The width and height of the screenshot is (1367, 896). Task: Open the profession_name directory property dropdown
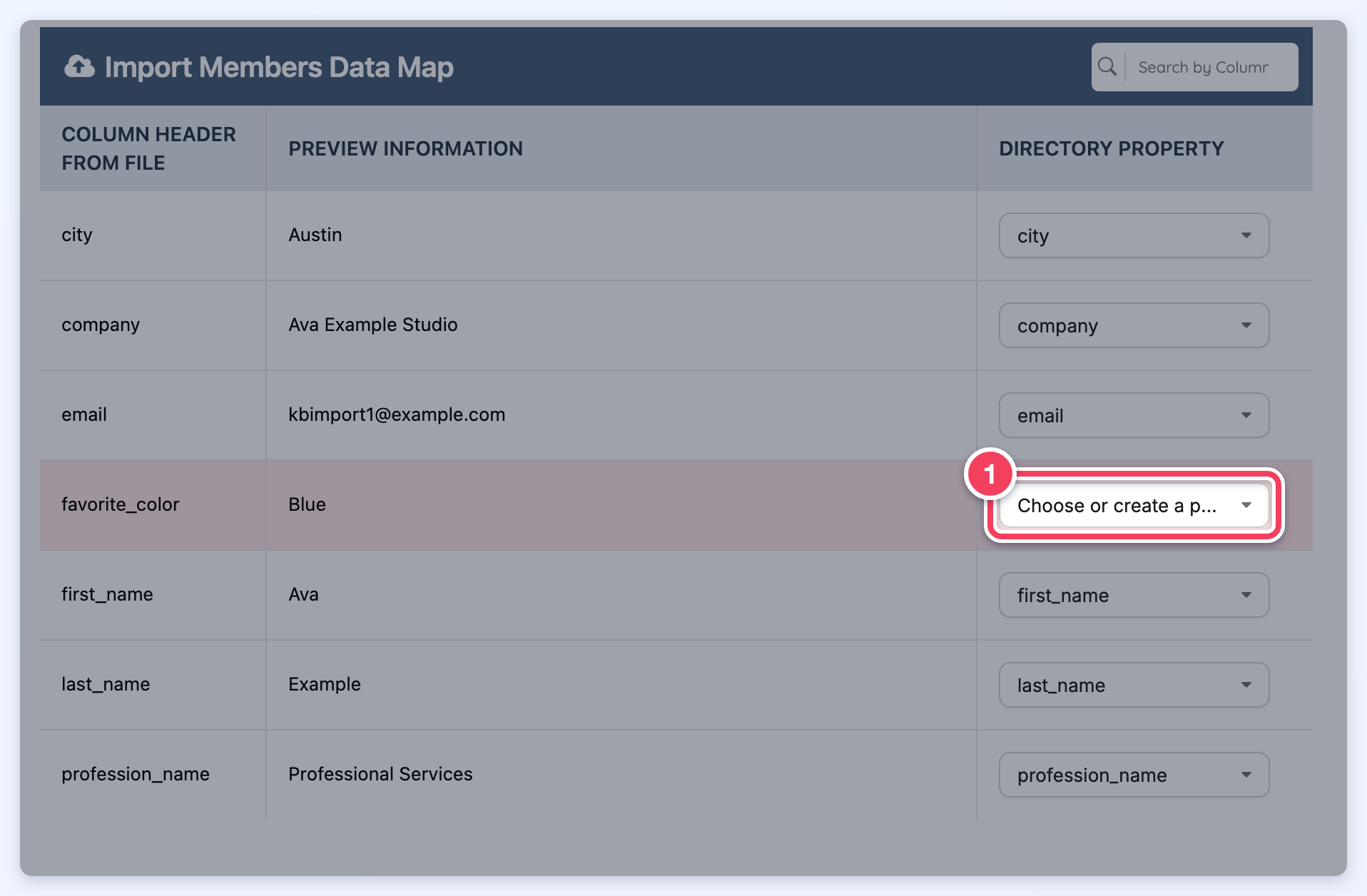click(1134, 775)
